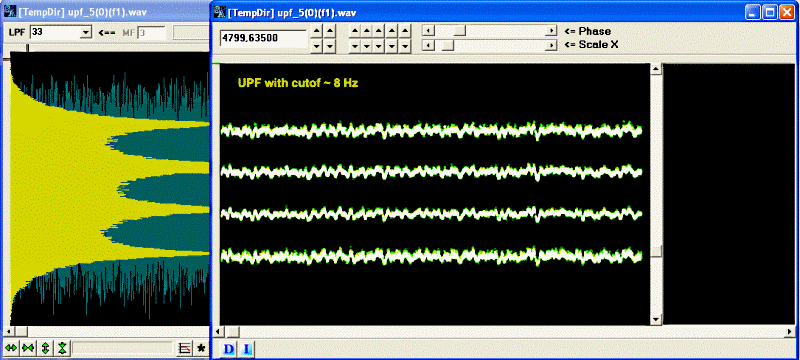
Task: Click the LPF combo box showing 33
Action: (x=60, y=33)
